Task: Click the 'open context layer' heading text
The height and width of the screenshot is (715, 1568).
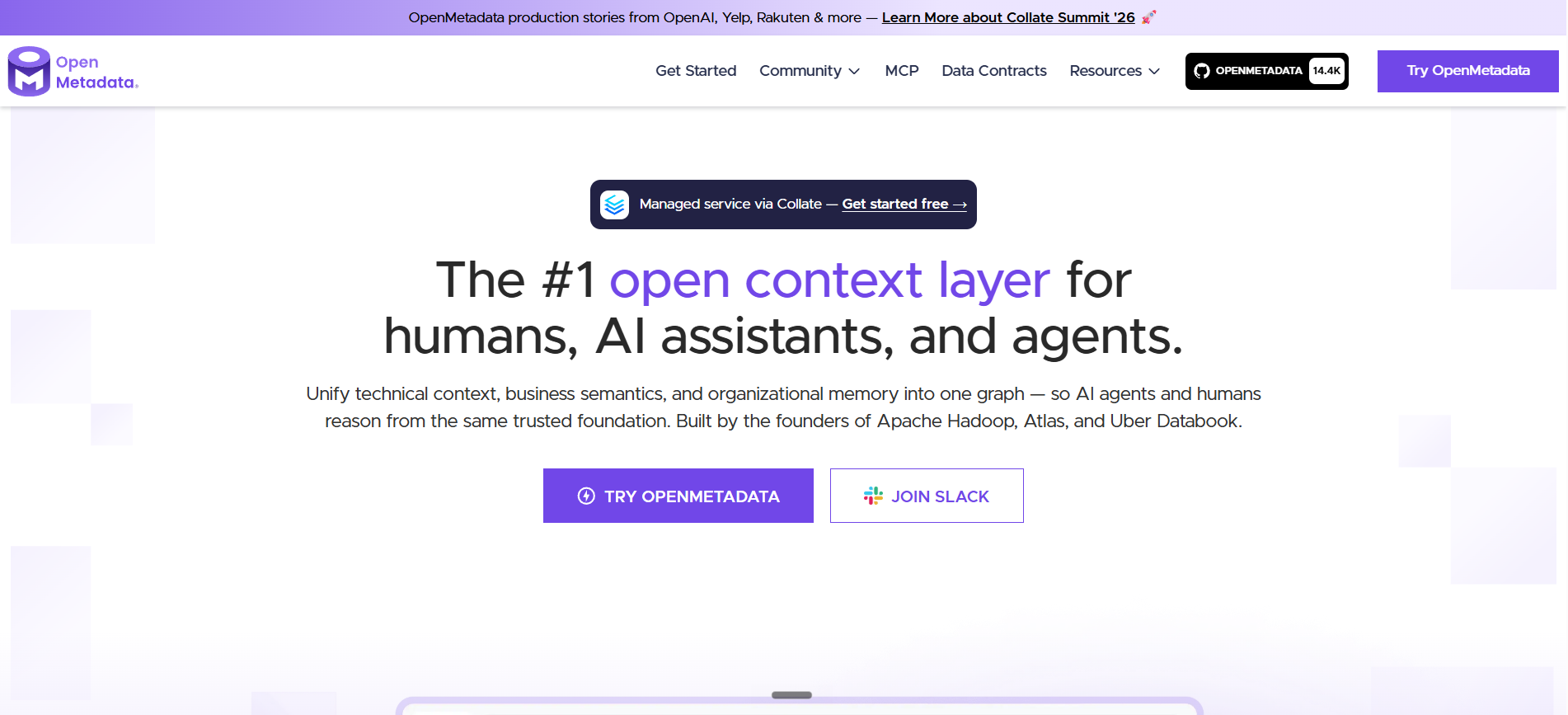Action: (x=829, y=280)
